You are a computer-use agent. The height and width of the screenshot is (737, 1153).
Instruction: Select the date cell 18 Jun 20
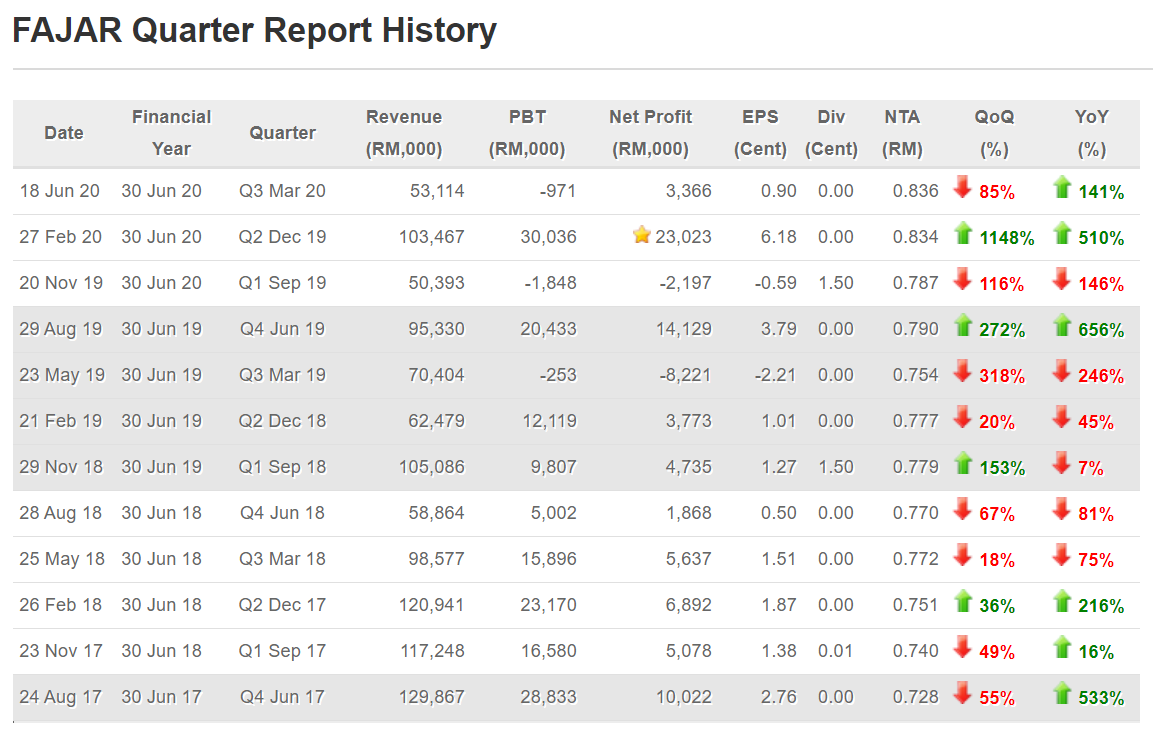point(60,191)
